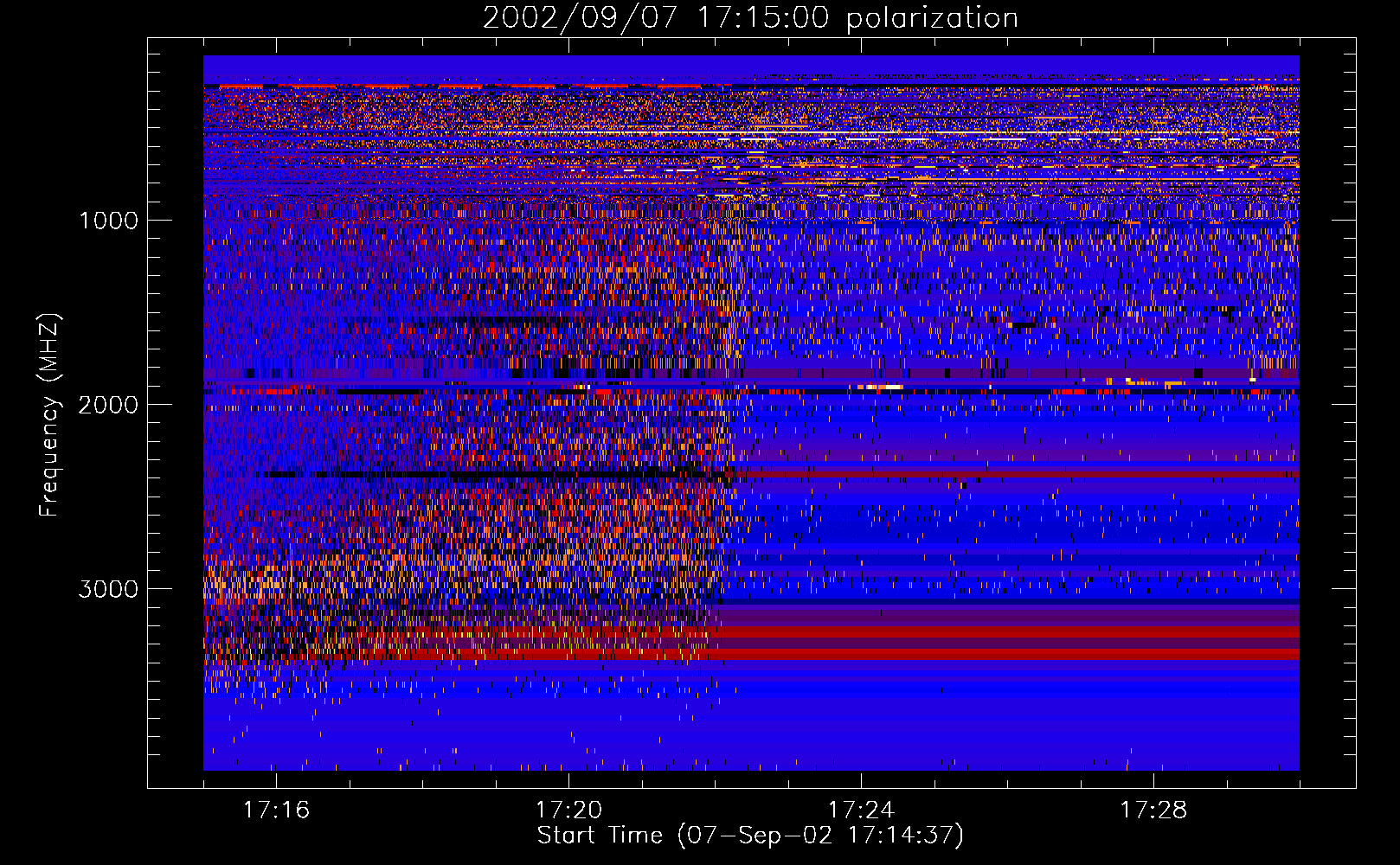Image resolution: width=1400 pixels, height=865 pixels.
Task: Click the 17:20 time axis label
Action: [568, 811]
